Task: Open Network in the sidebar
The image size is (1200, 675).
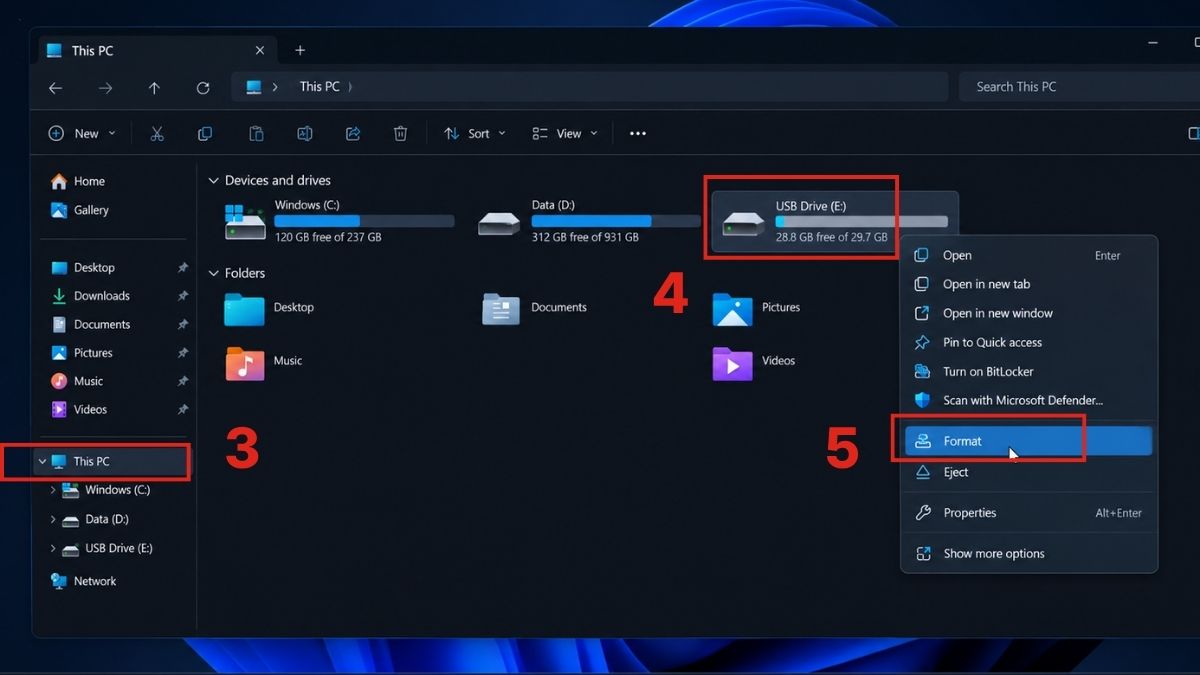Action: (x=84, y=581)
